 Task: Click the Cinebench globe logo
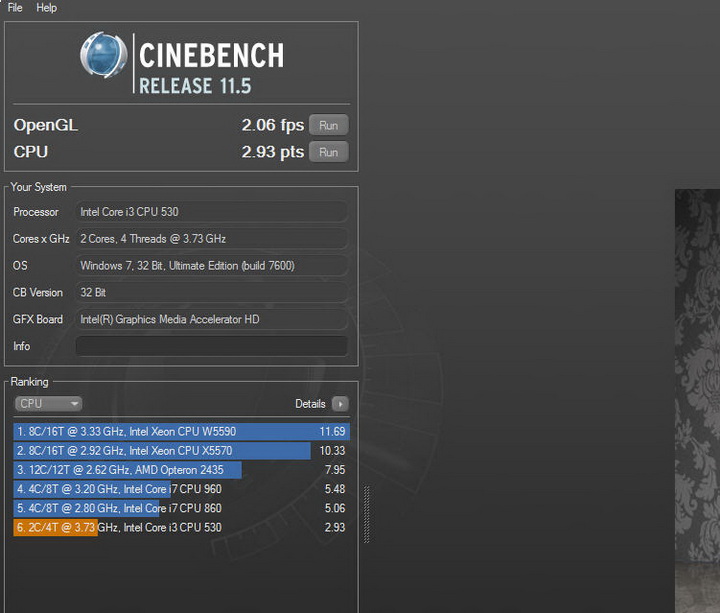[103, 55]
